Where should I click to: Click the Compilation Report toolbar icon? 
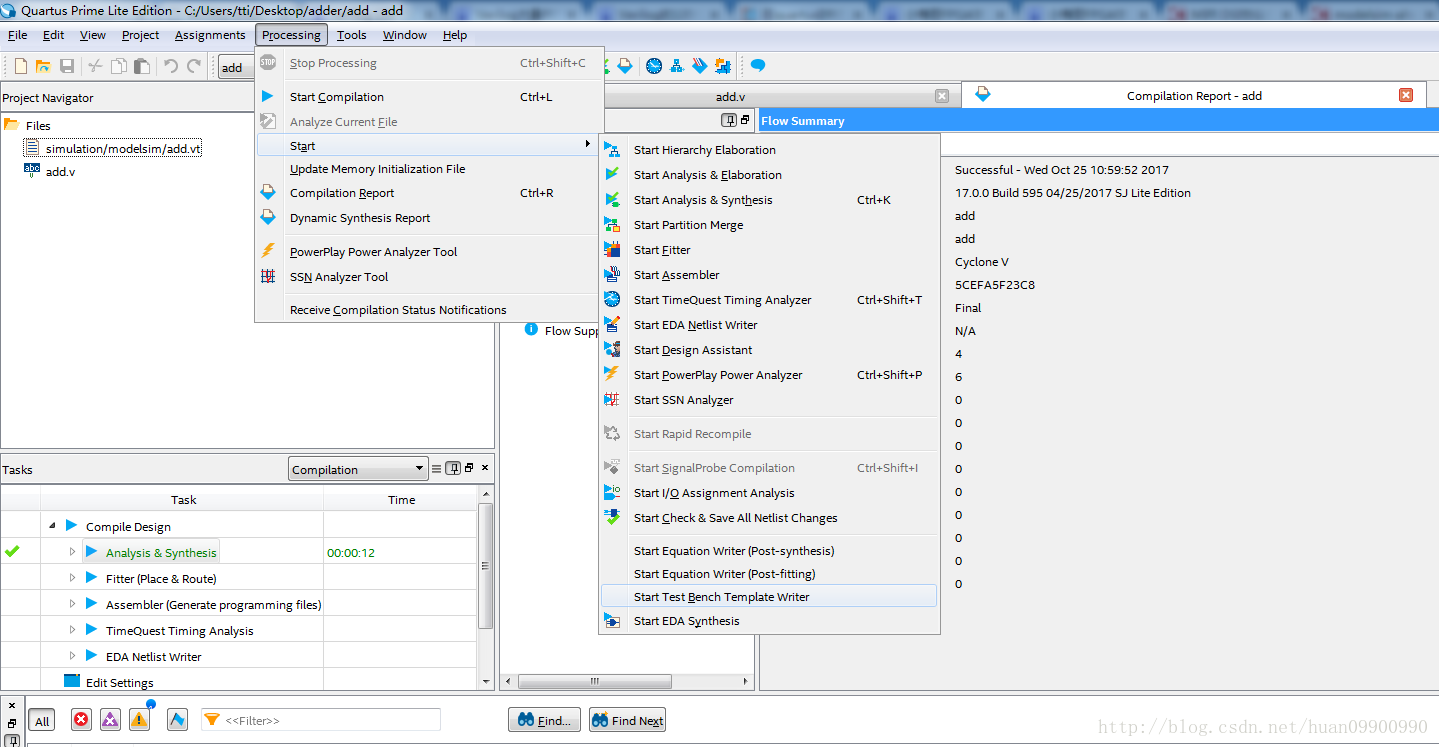(625, 66)
